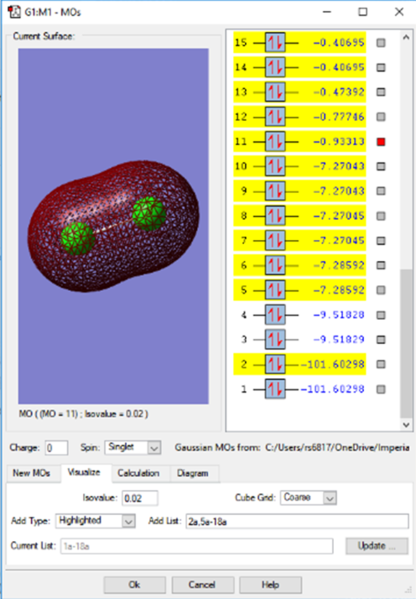Viewport: 416px width, 599px height.
Task: Click the electron occupancy box of MO 14
Action: 275,68
